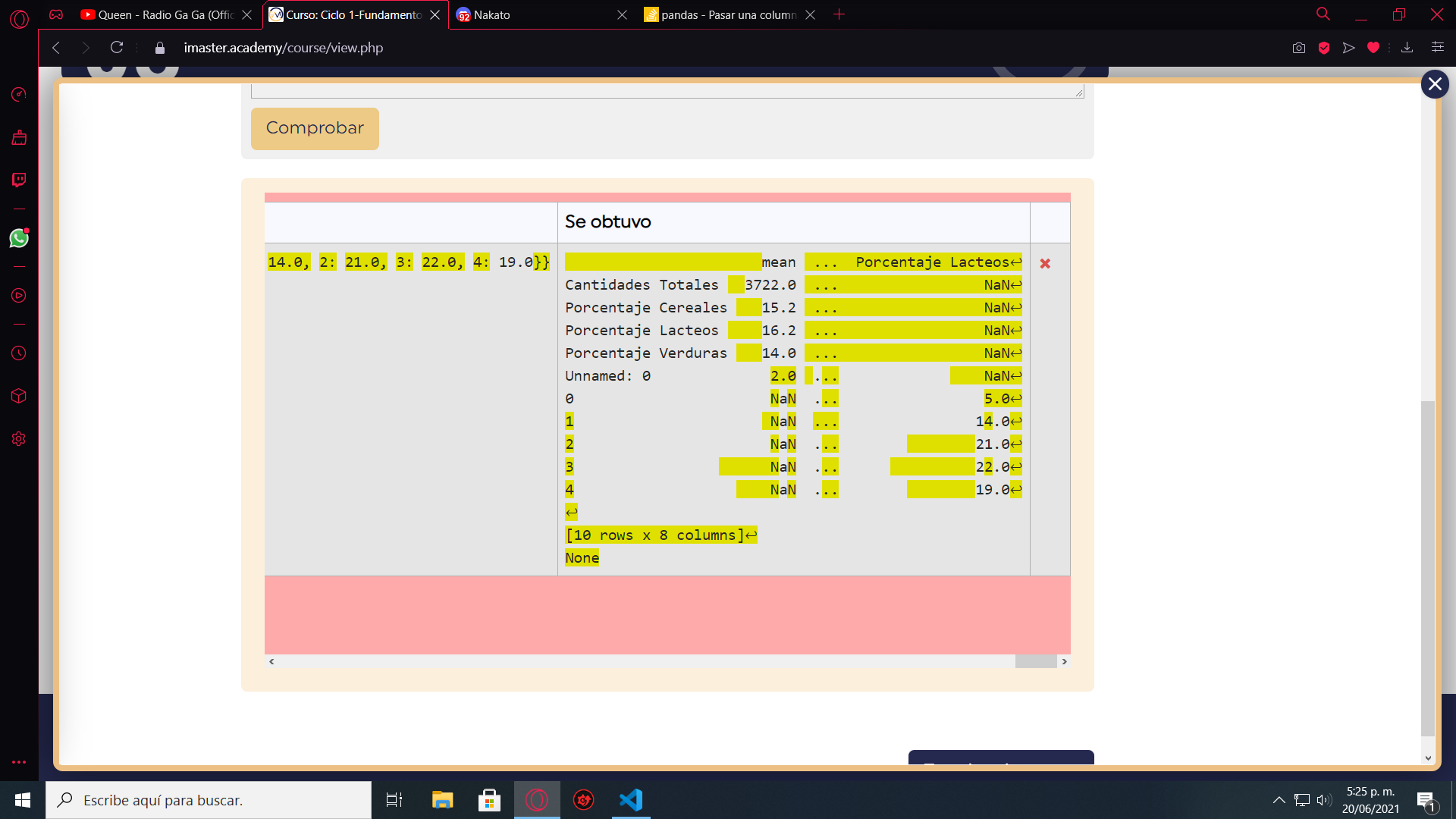Take a snapshot with camera icon

tap(1299, 48)
